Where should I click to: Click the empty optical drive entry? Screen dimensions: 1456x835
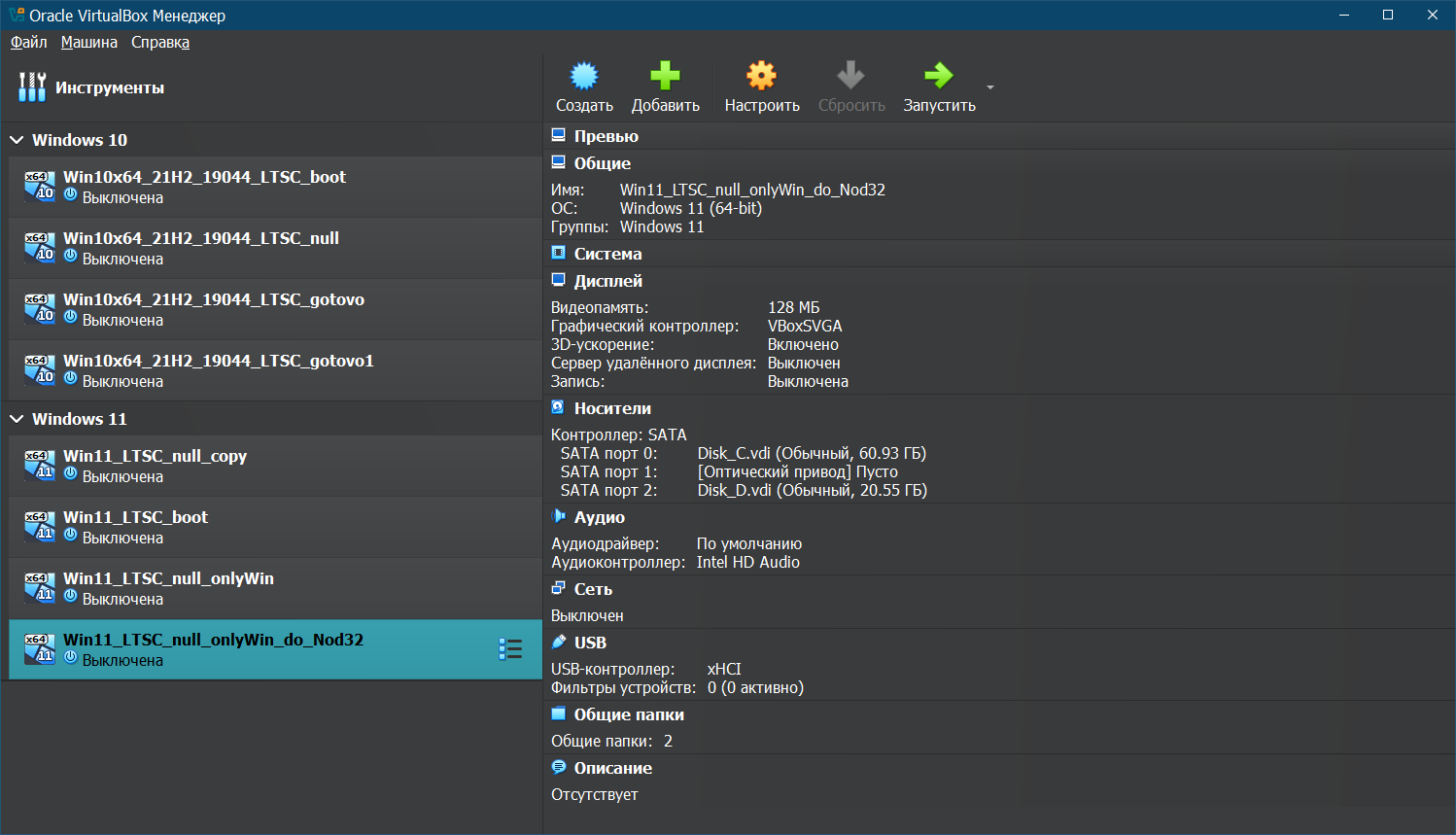coord(797,471)
